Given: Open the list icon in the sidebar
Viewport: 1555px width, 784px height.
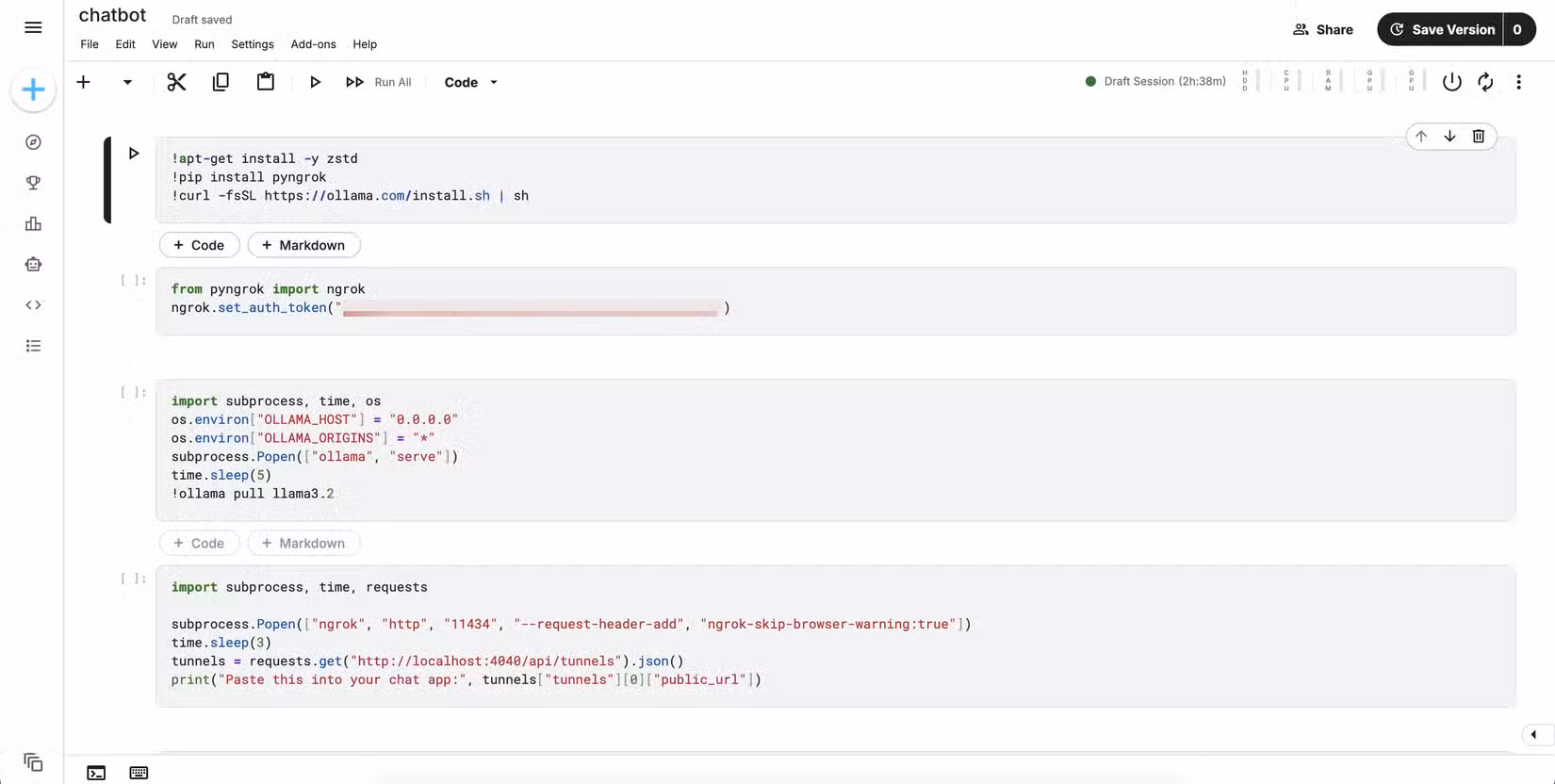Looking at the screenshot, I should [33, 346].
